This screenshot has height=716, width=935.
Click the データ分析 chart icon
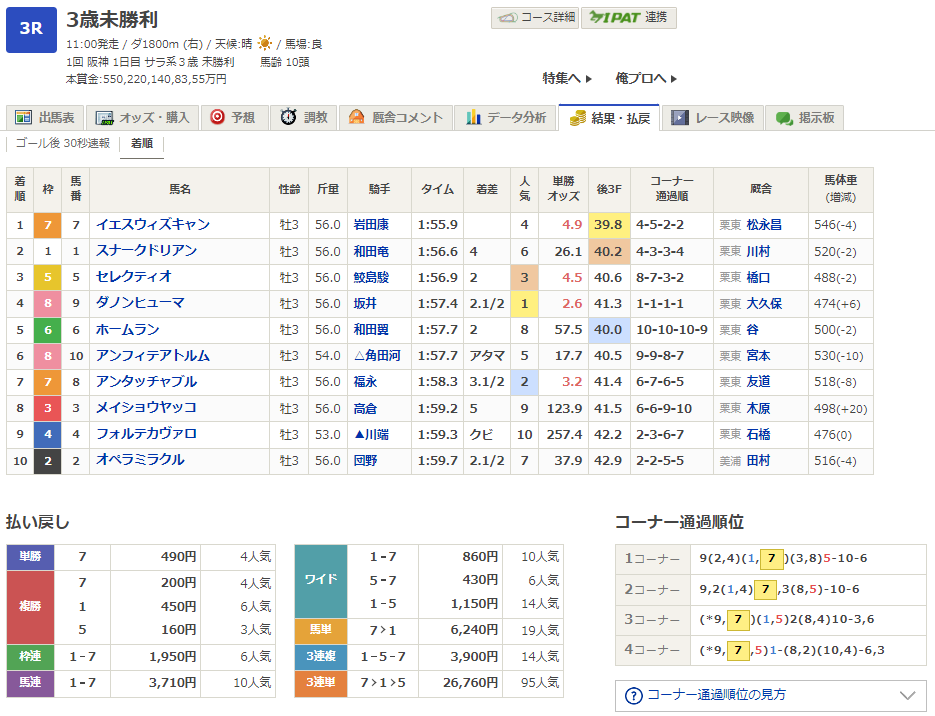tap(473, 118)
